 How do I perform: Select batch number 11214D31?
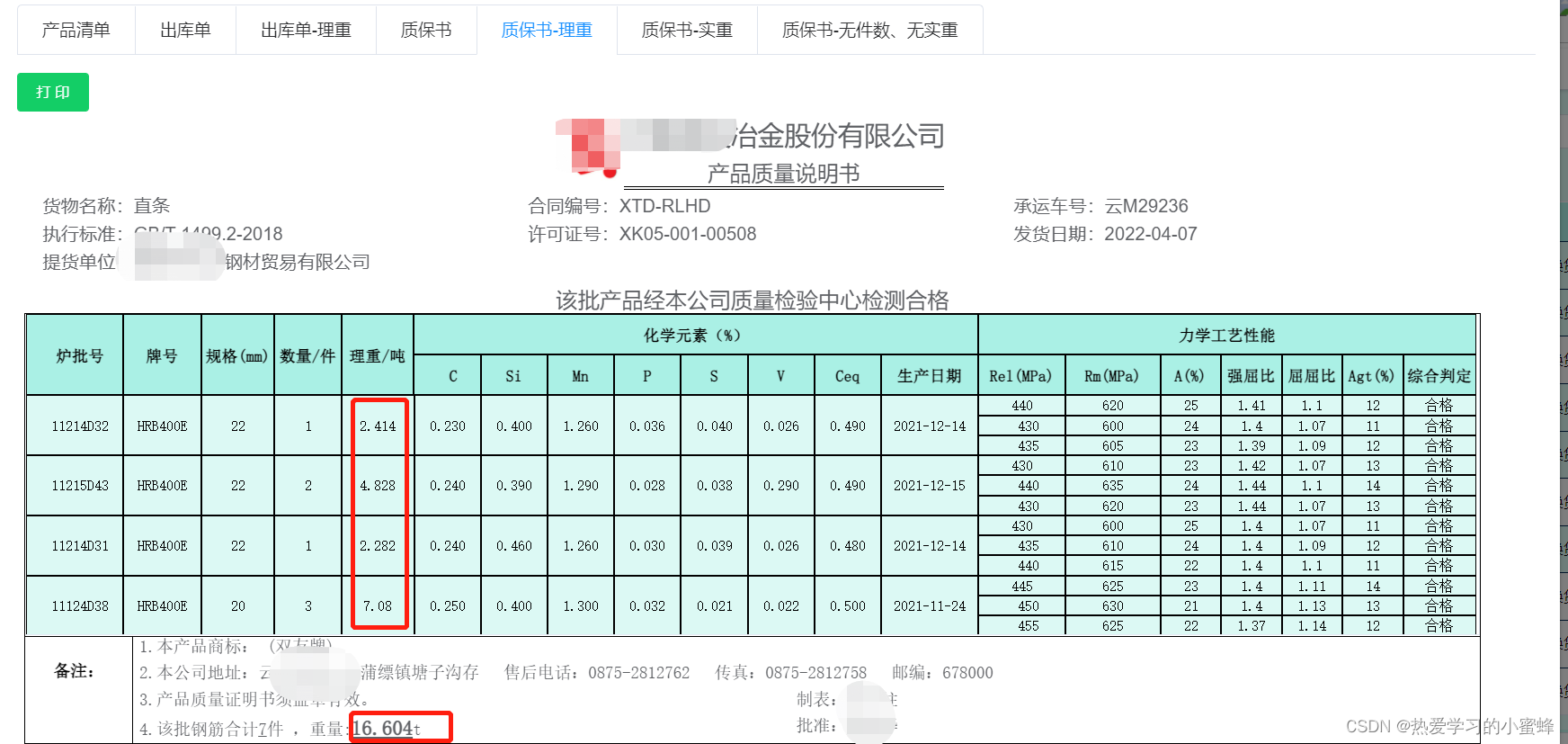pyautogui.click(x=80, y=545)
